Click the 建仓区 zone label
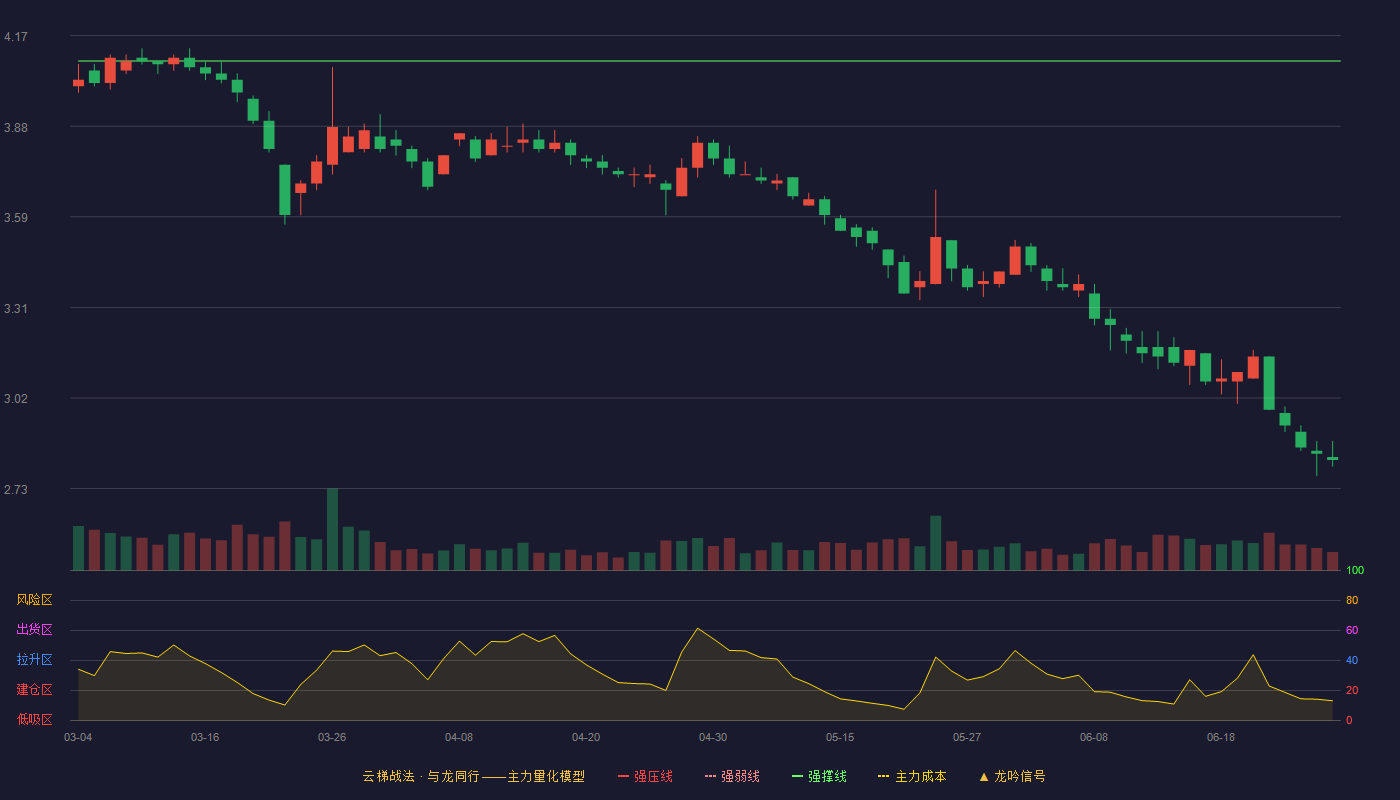1400x800 pixels. (x=34, y=690)
